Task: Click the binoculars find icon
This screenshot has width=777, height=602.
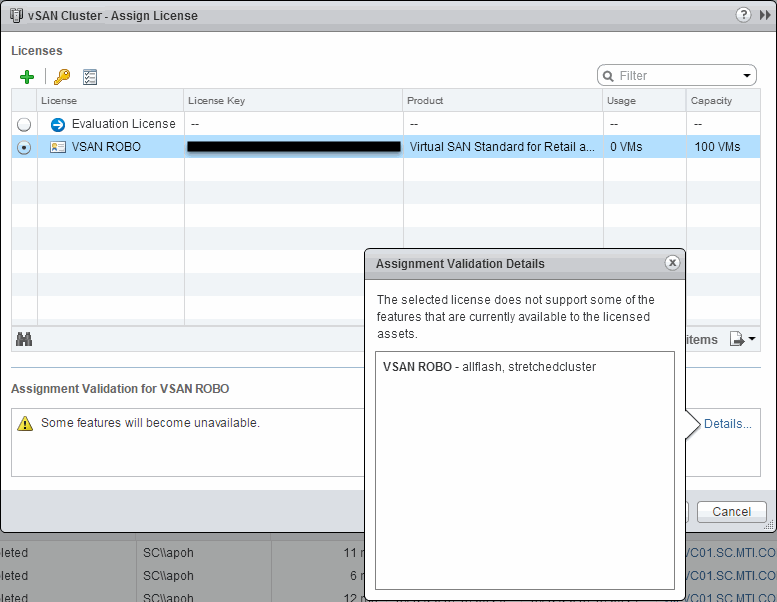Action: point(24,339)
